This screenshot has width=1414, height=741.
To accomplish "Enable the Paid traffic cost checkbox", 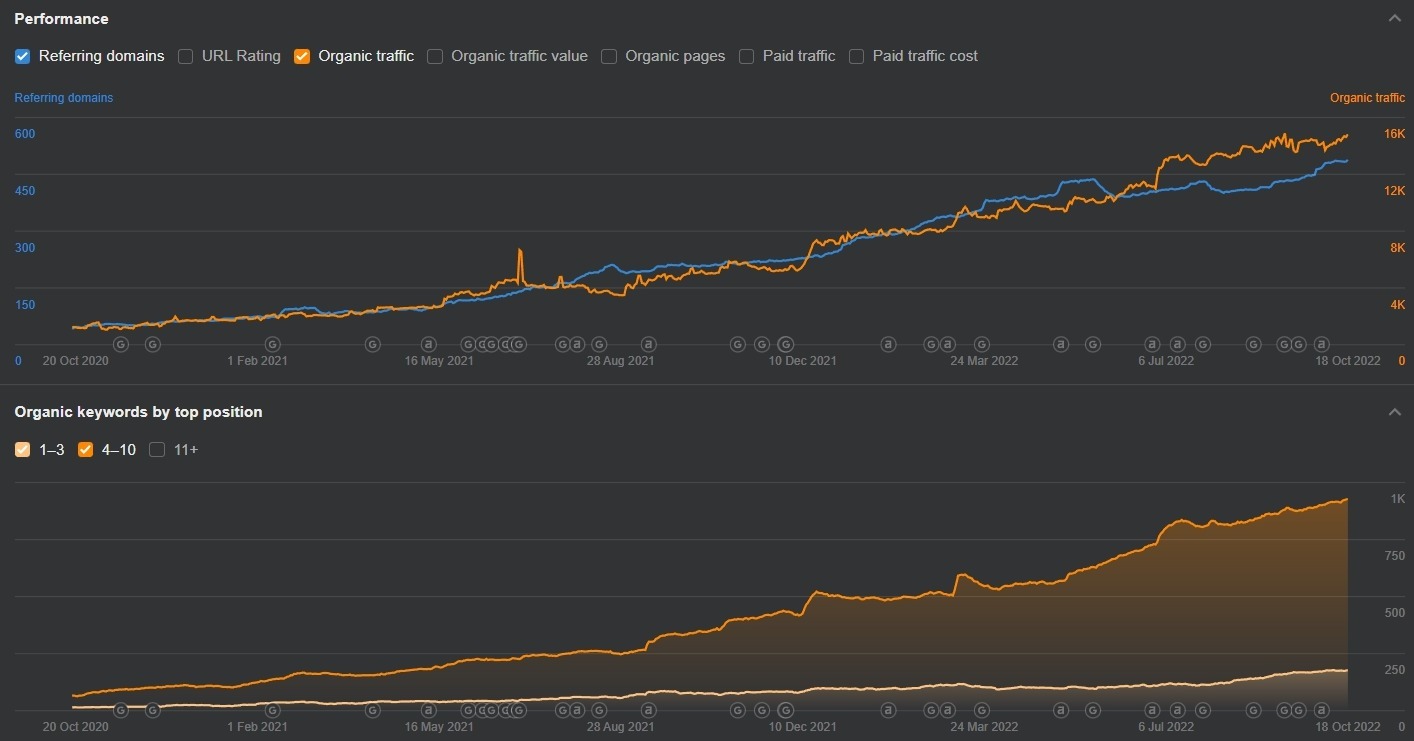I will 856,56.
